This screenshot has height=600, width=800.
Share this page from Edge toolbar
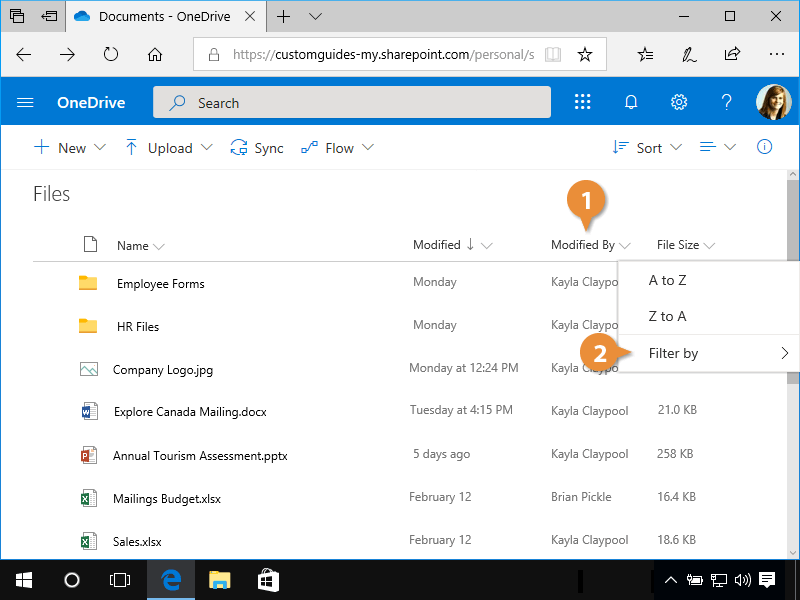point(732,54)
